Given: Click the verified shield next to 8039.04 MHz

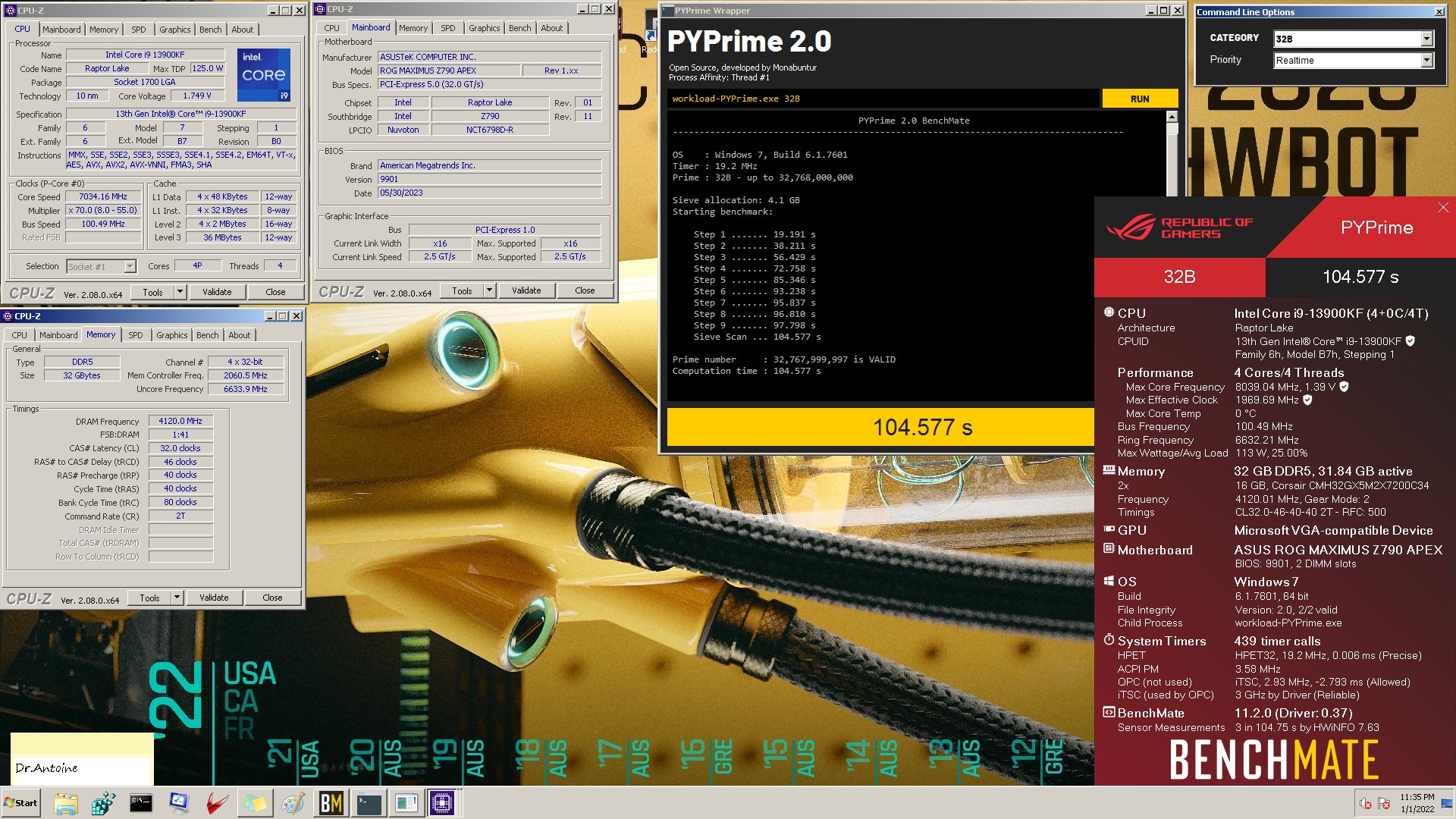Looking at the screenshot, I should 1344,387.
